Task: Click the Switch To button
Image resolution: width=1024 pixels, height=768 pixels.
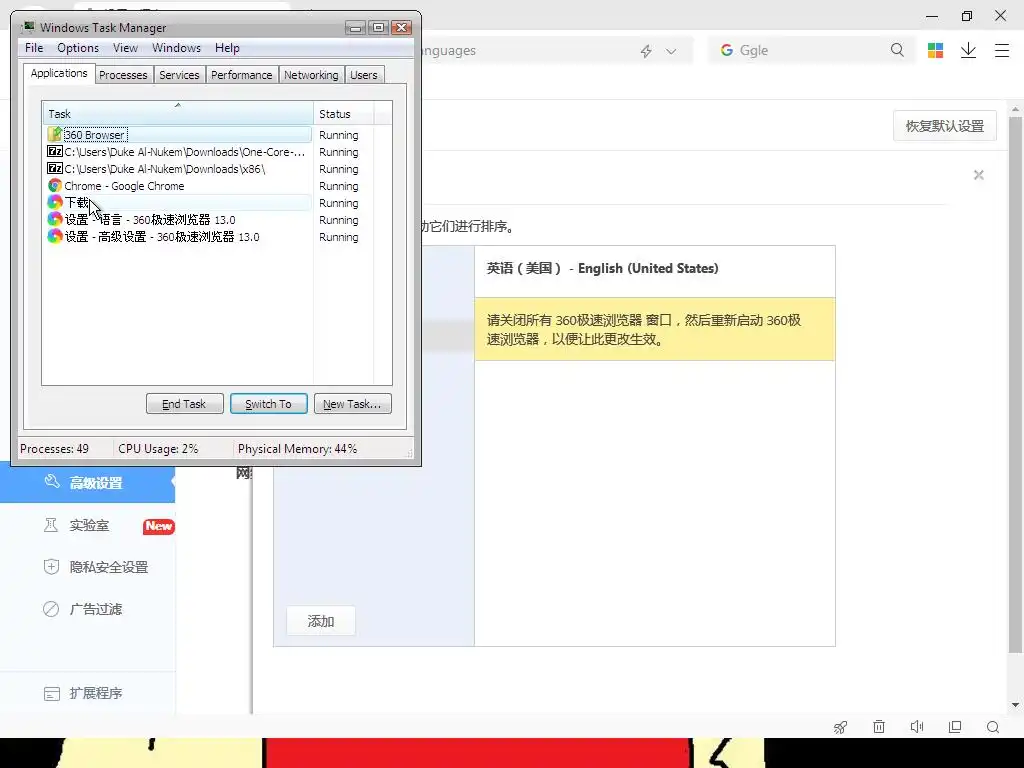Action: 268,404
